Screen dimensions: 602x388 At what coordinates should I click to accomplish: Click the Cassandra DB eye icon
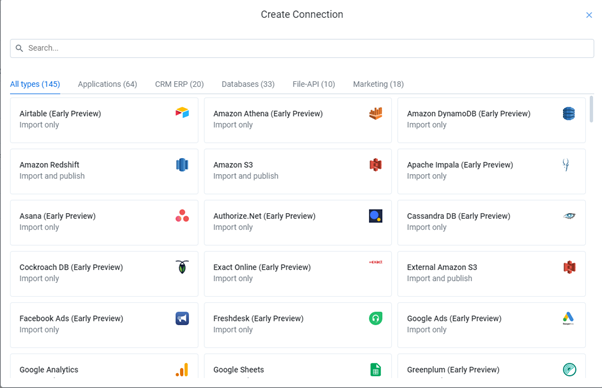tap(569, 216)
